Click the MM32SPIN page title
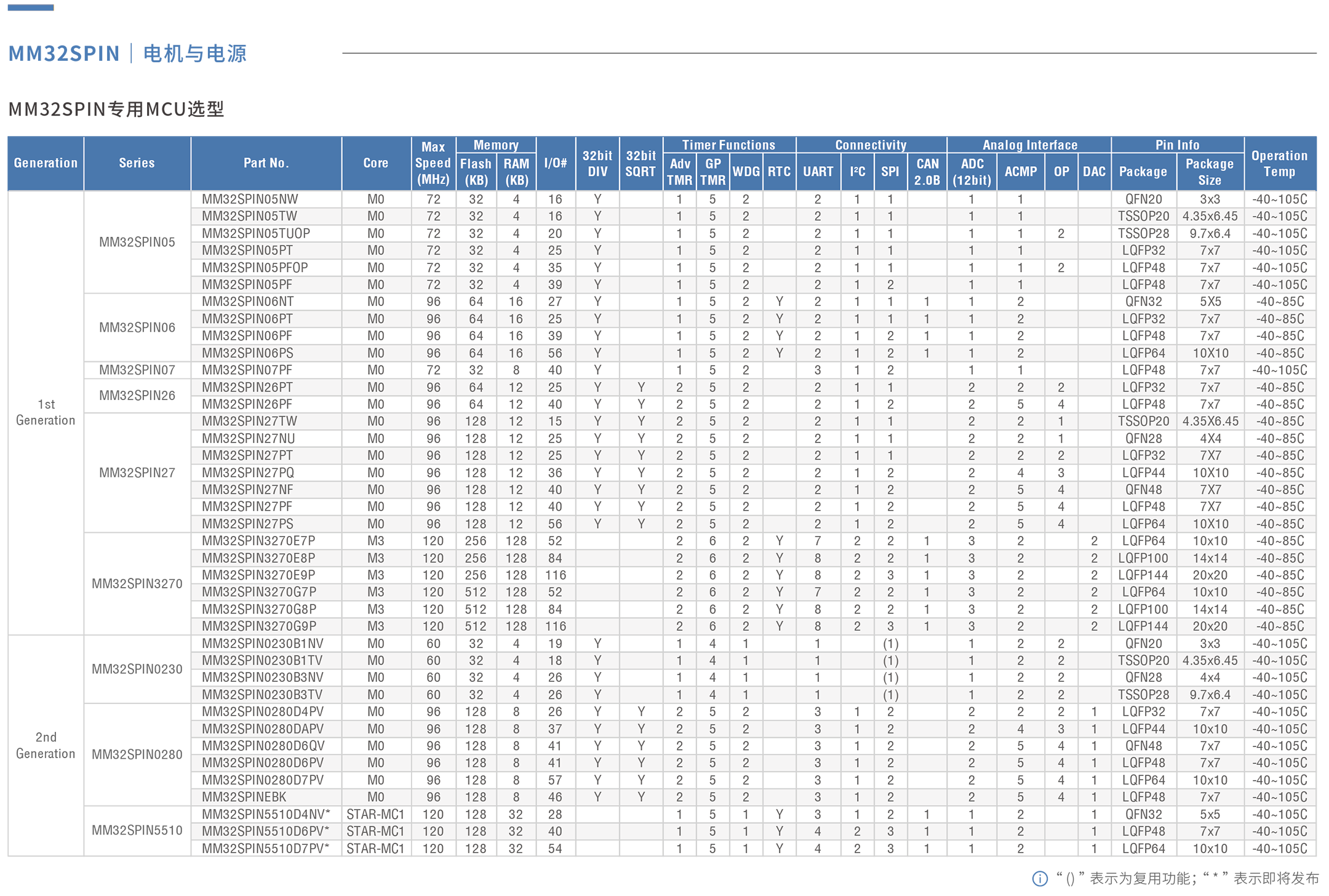The width and height of the screenshot is (1329, 896). point(64,54)
